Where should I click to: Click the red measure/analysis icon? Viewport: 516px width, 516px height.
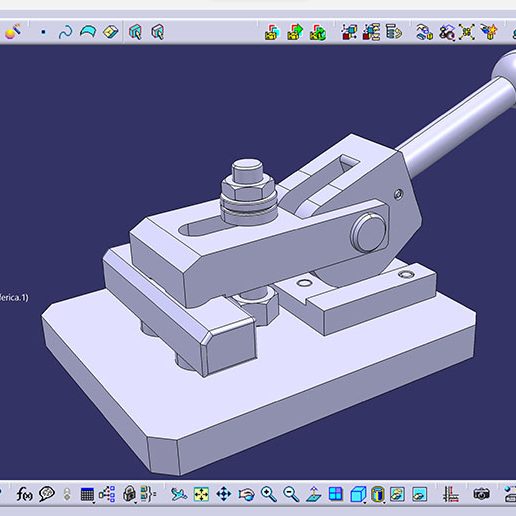tap(451, 494)
